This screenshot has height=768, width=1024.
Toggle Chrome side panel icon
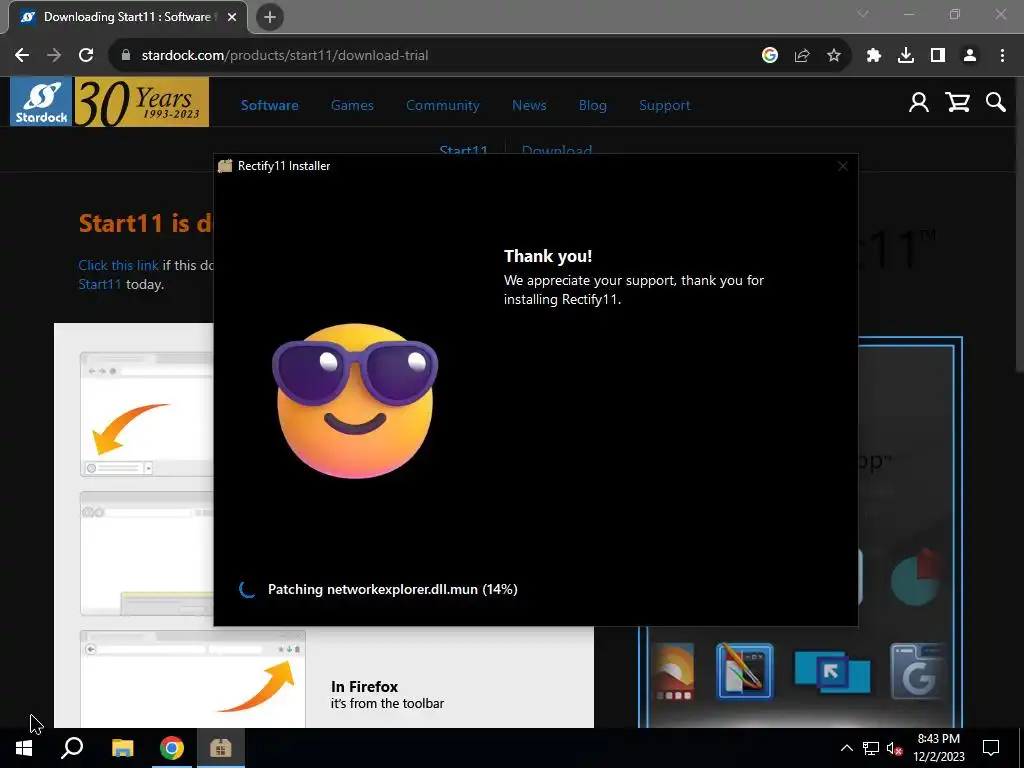(938, 56)
